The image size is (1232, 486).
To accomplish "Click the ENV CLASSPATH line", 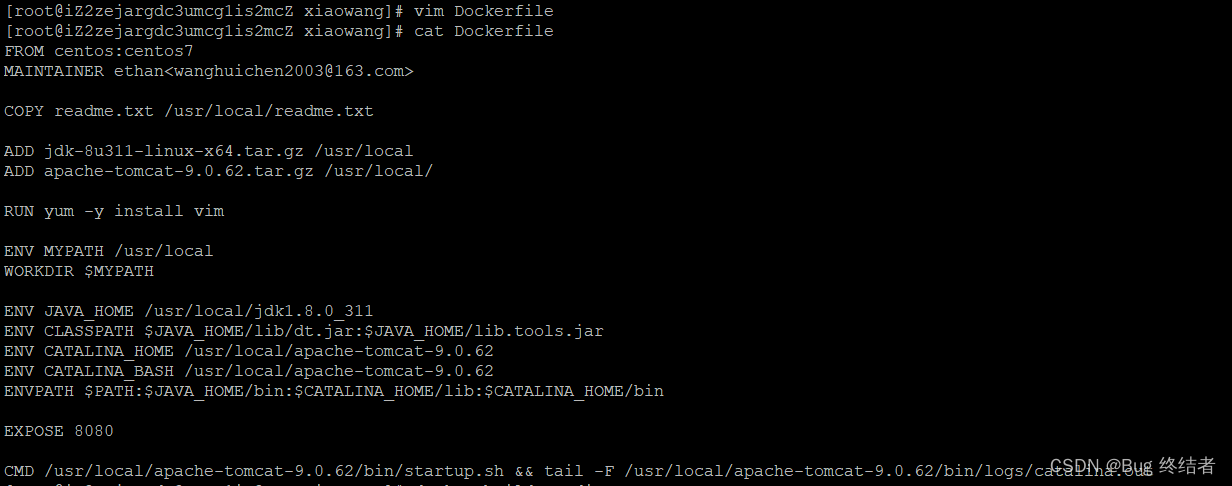I will (x=304, y=331).
